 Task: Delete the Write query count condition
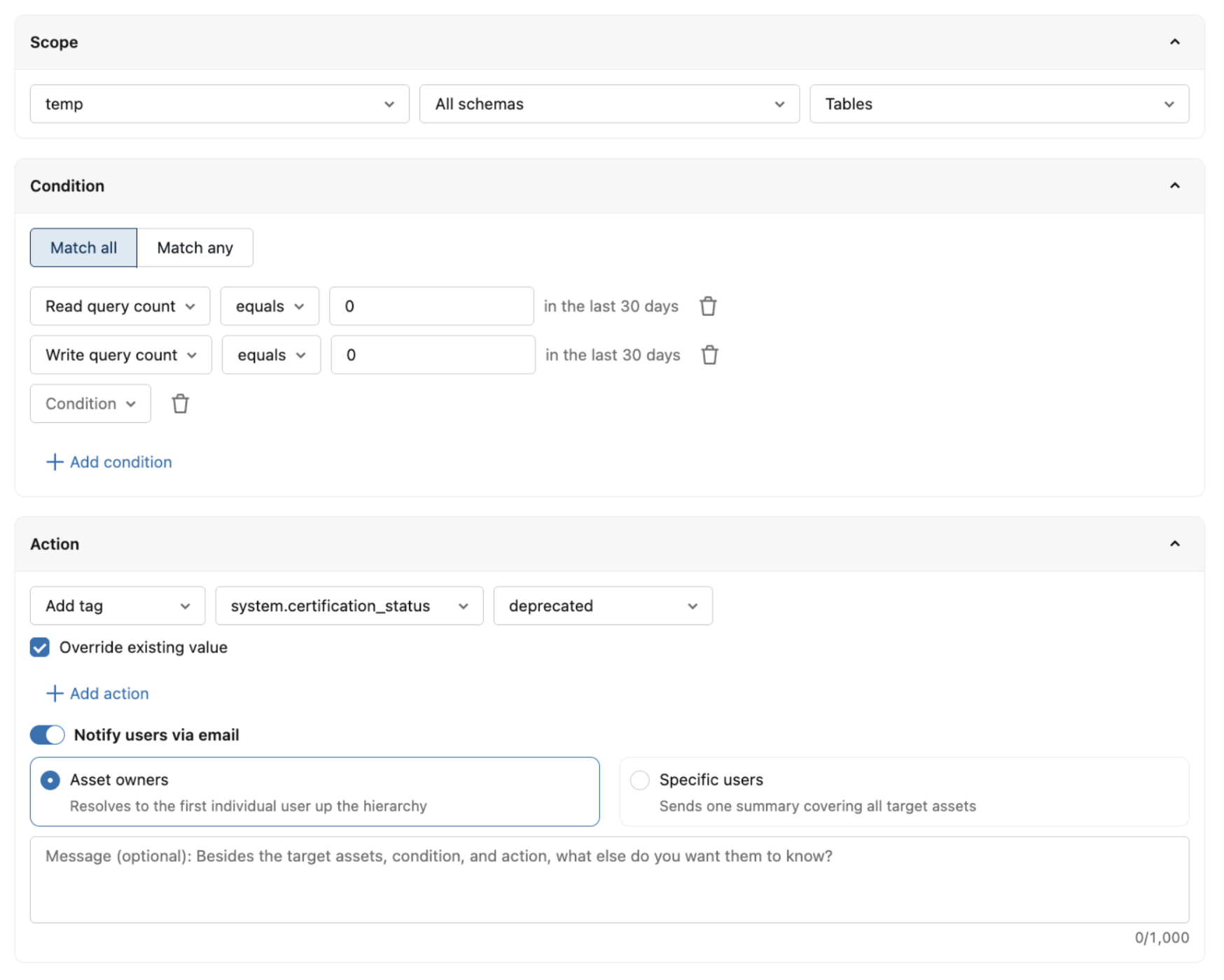click(x=709, y=355)
